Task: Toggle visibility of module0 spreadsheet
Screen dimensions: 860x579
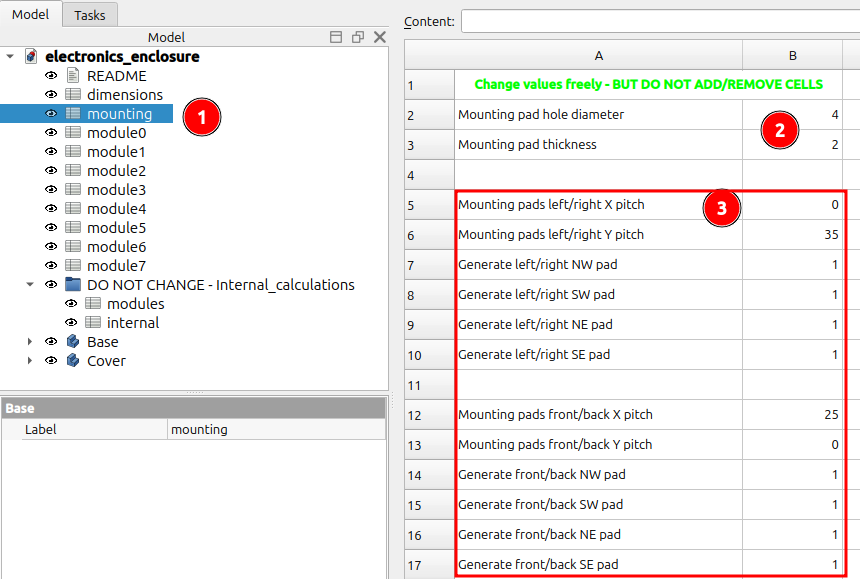Action: 51,132
